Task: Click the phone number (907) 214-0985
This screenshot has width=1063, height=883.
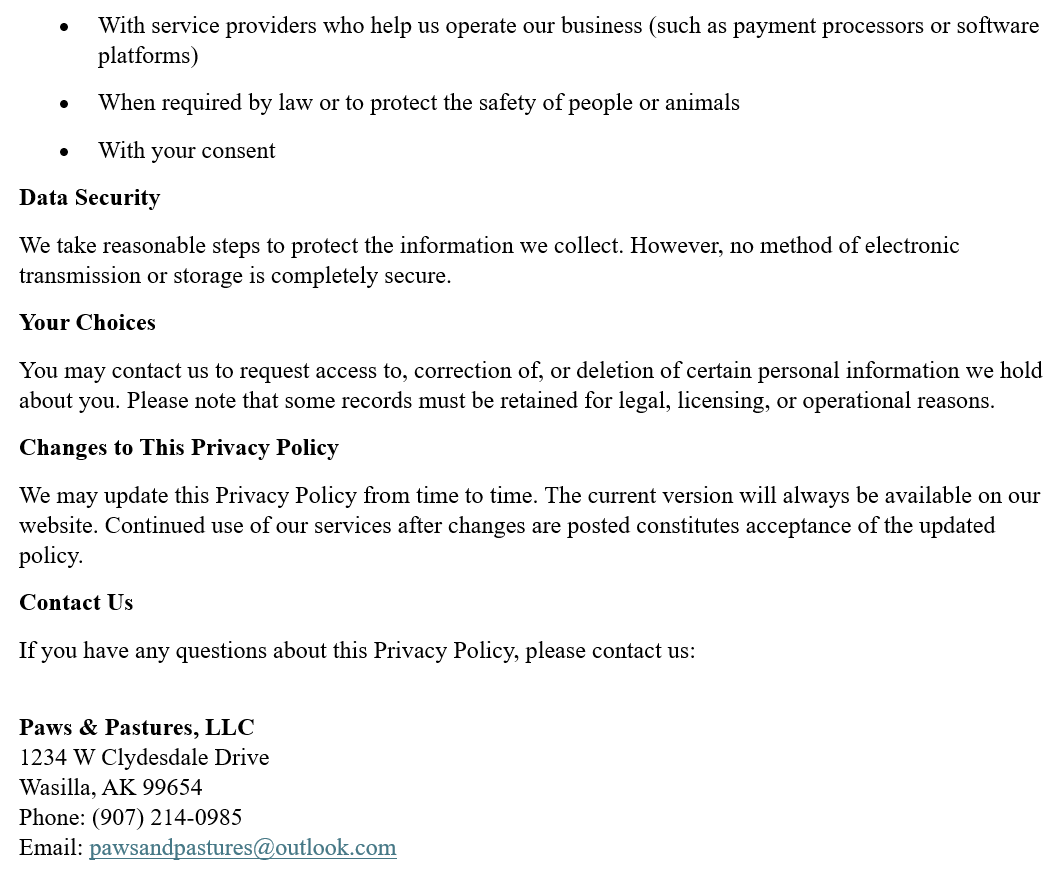Action: coord(167,817)
